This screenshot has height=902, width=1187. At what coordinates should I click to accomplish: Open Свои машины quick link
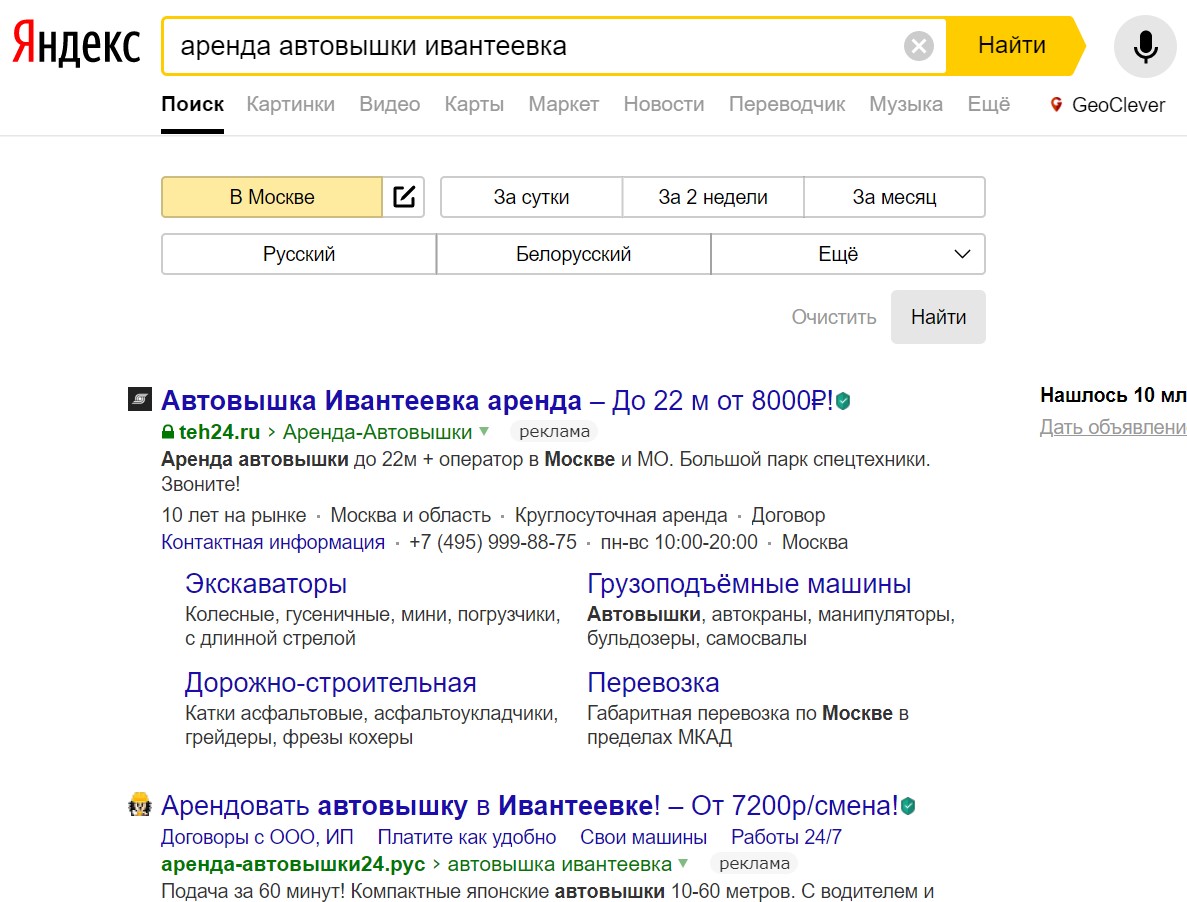click(x=643, y=838)
